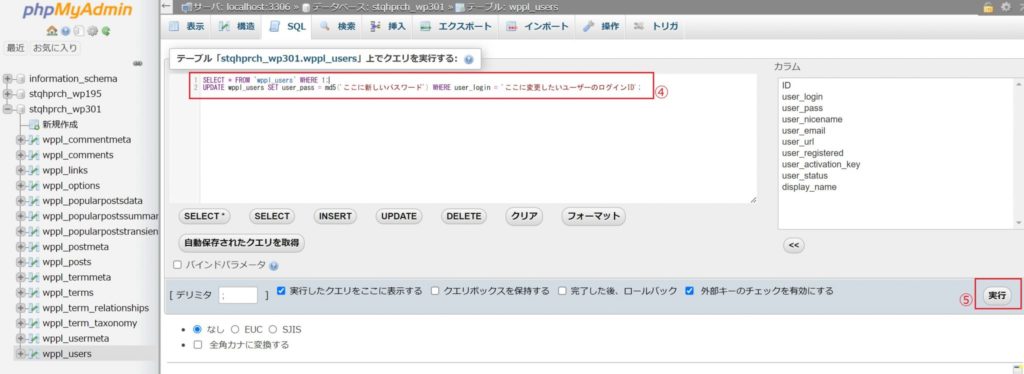Image resolution: width=1024 pixels, height=374 pixels.
Task: Reload the navigation panel with the green icon
Action: 105,31
